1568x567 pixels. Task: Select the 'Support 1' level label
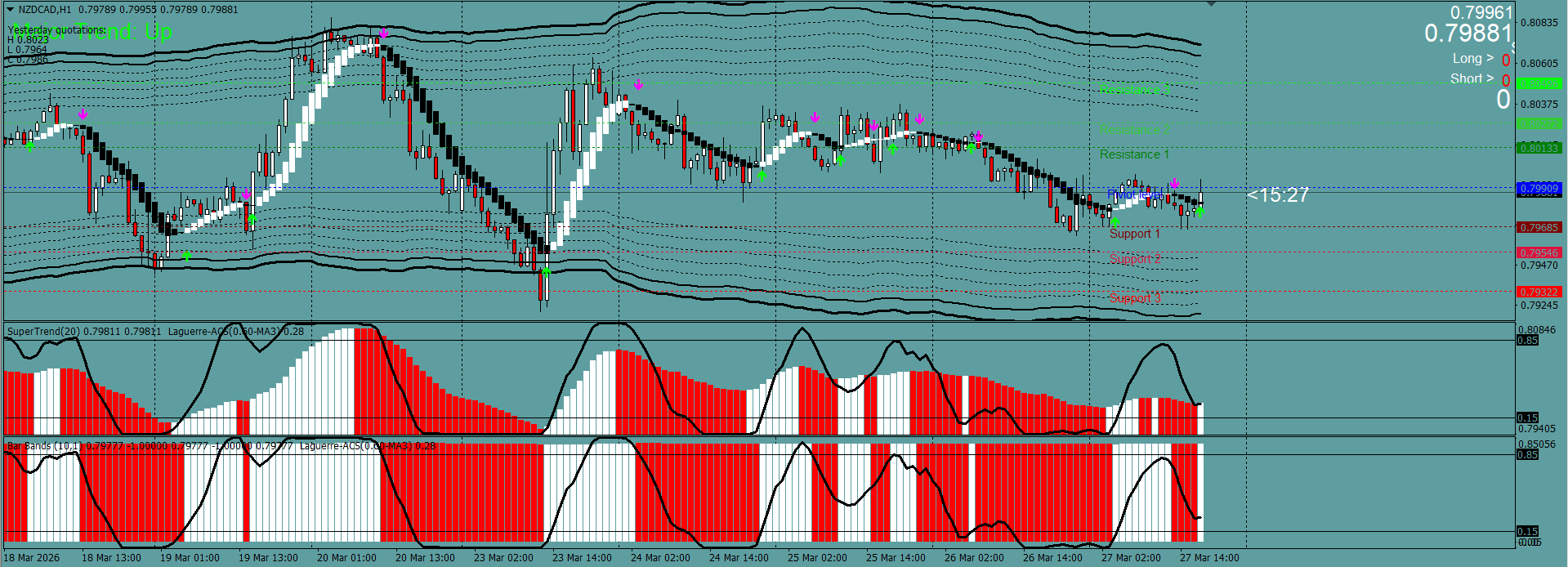click(x=1134, y=234)
